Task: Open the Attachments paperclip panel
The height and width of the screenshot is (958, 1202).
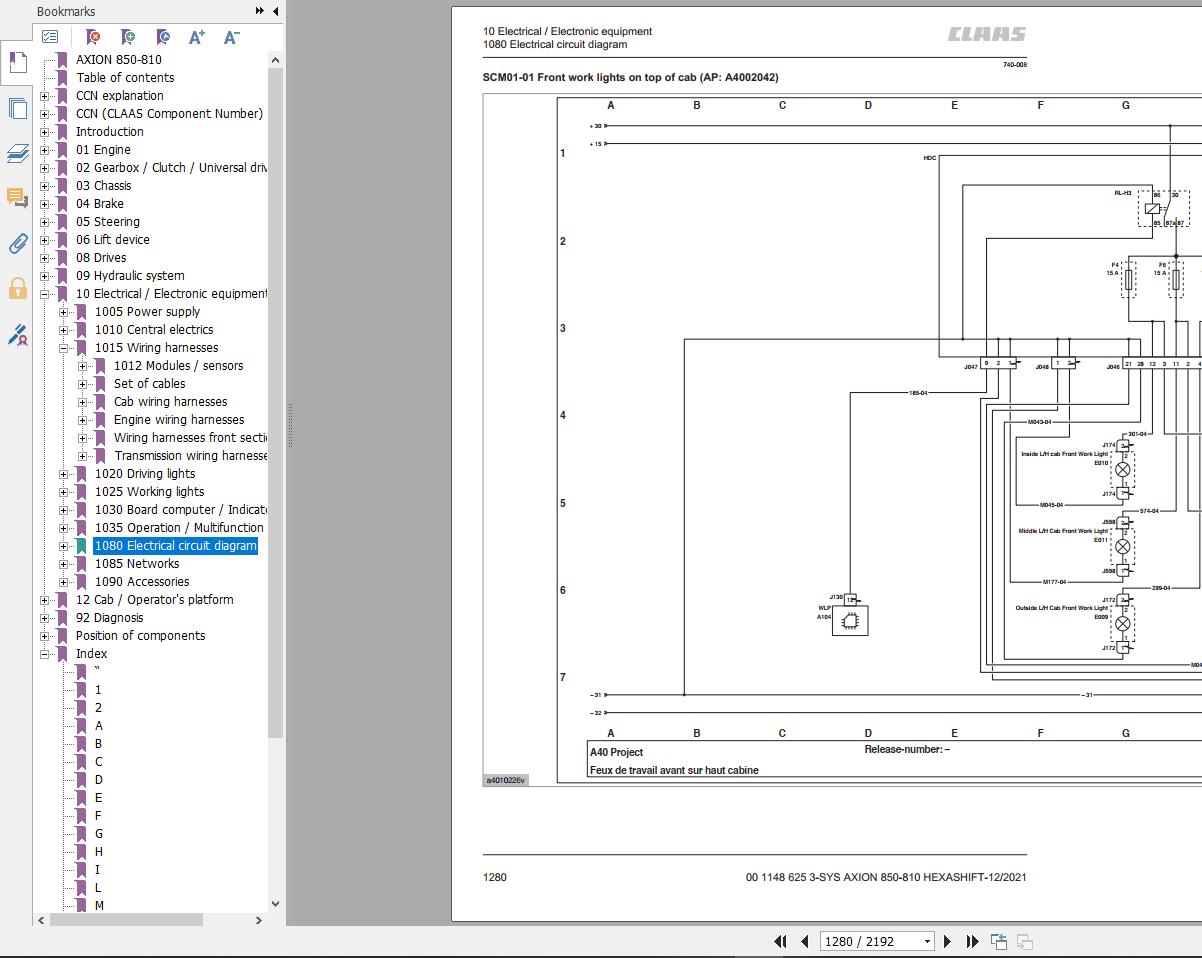Action: (x=17, y=243)
